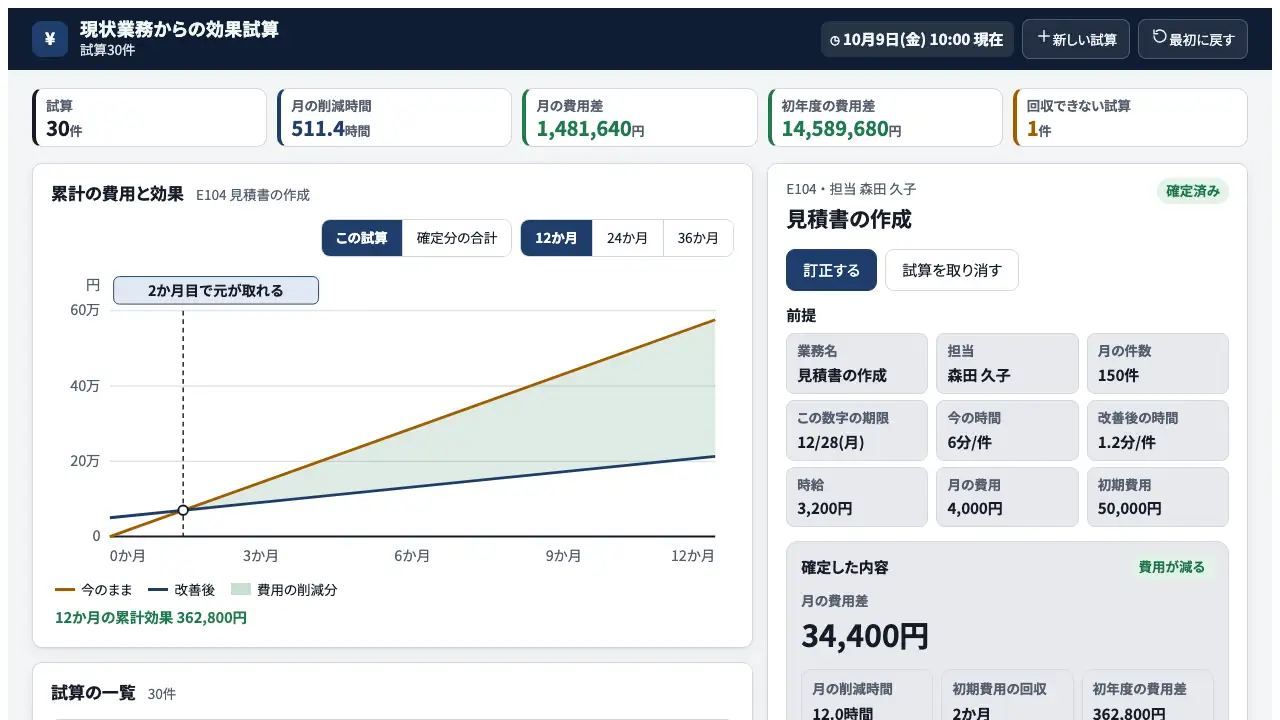Viewport: 1280px width, 720px height.
Task: Click the 月の件数 150件 field
Action: [x=1158, y=363]
